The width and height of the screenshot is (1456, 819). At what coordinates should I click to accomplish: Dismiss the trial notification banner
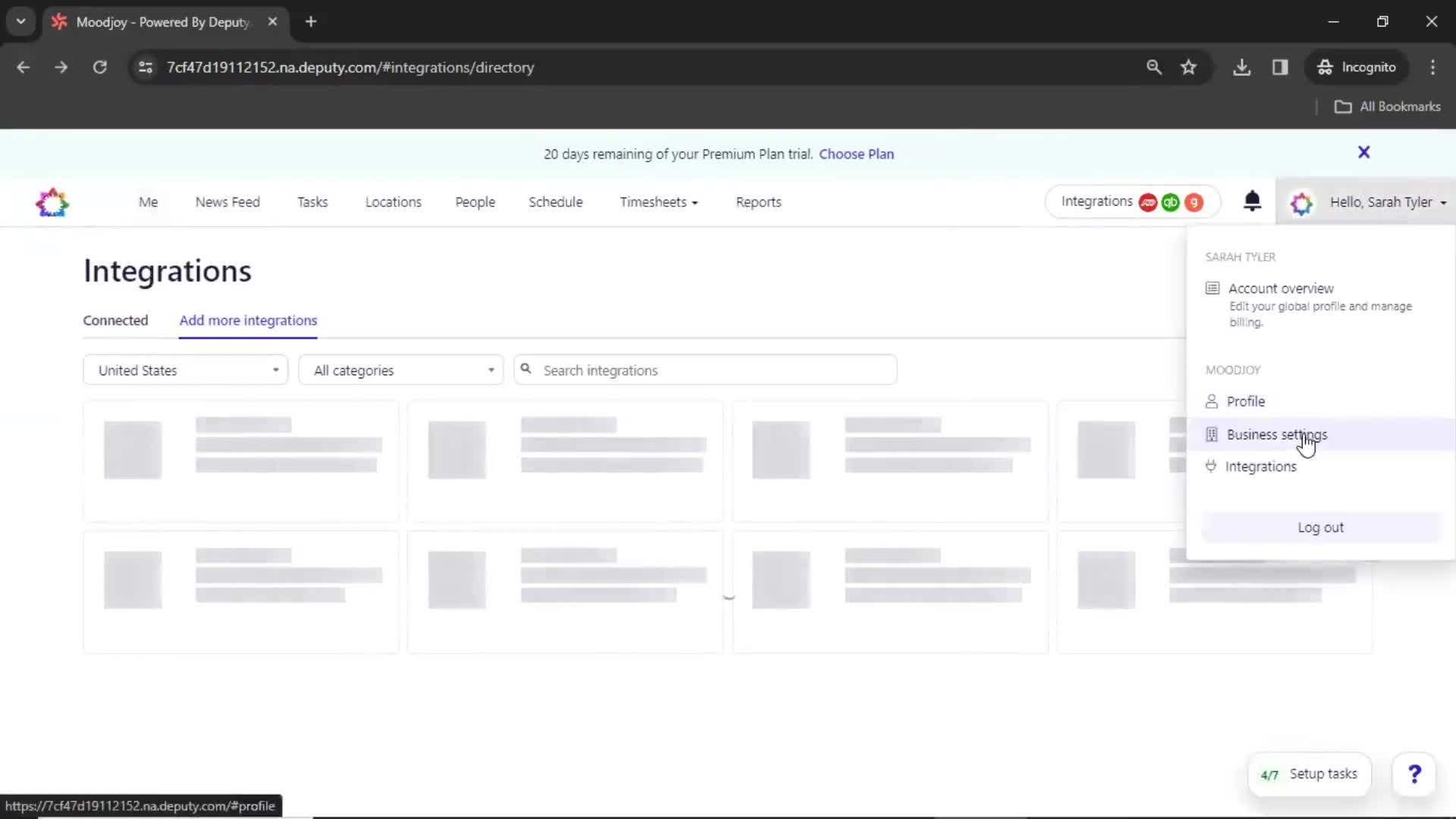[1363, 152]
